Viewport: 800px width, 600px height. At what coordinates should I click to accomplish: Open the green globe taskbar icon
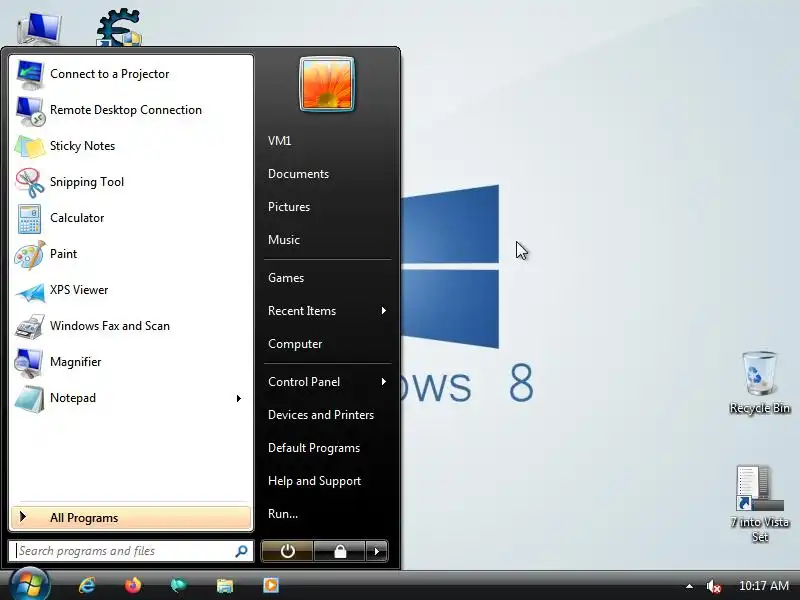point(179,585)
